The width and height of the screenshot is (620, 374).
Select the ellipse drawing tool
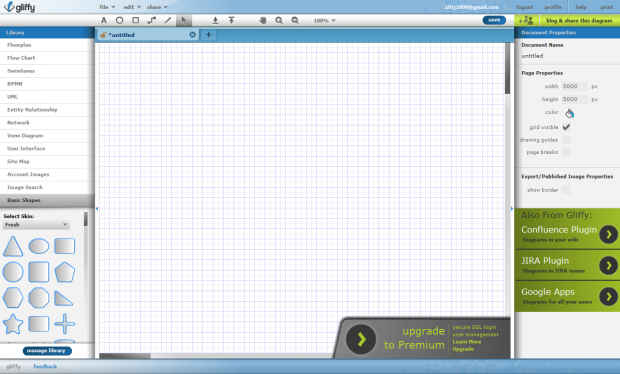click(119, 20)
